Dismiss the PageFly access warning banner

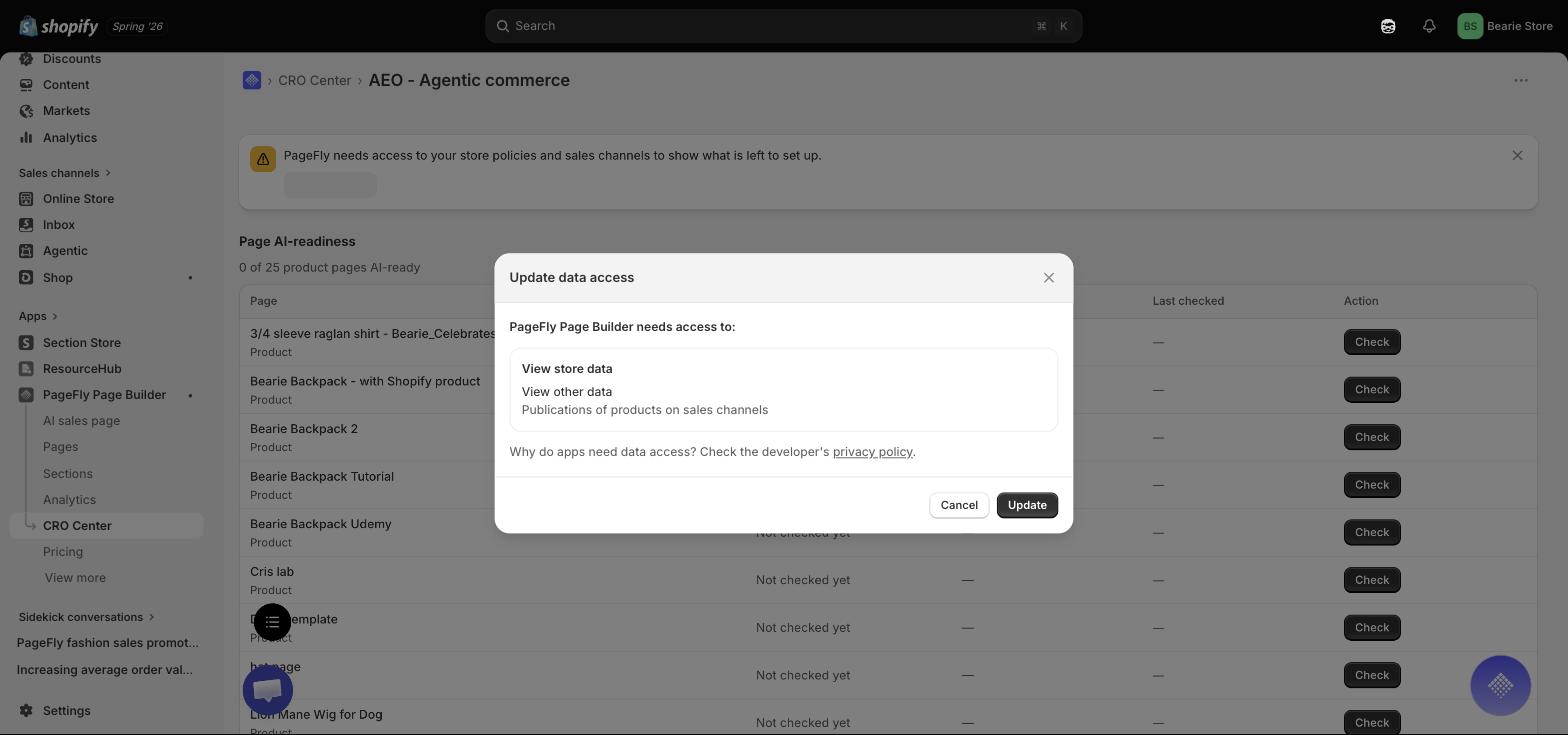click(1517, 155)
